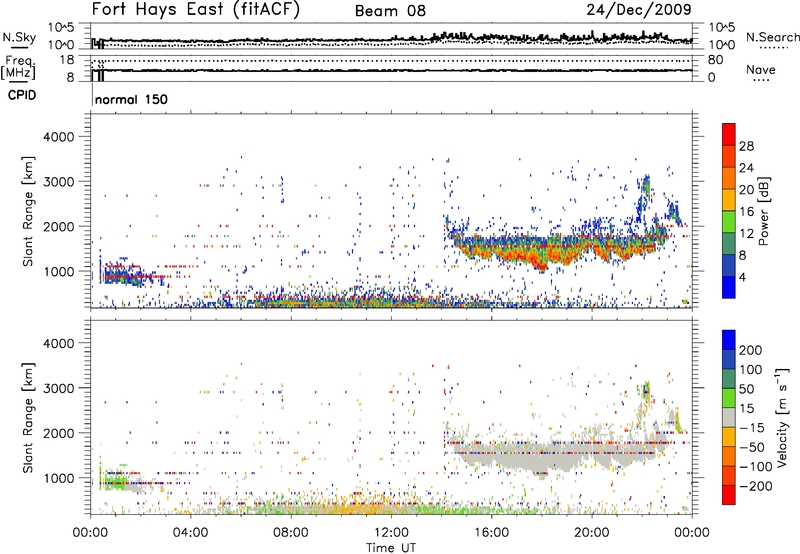
Task: Select the red top segment of Power color bar
Action: tap(729, 135)
